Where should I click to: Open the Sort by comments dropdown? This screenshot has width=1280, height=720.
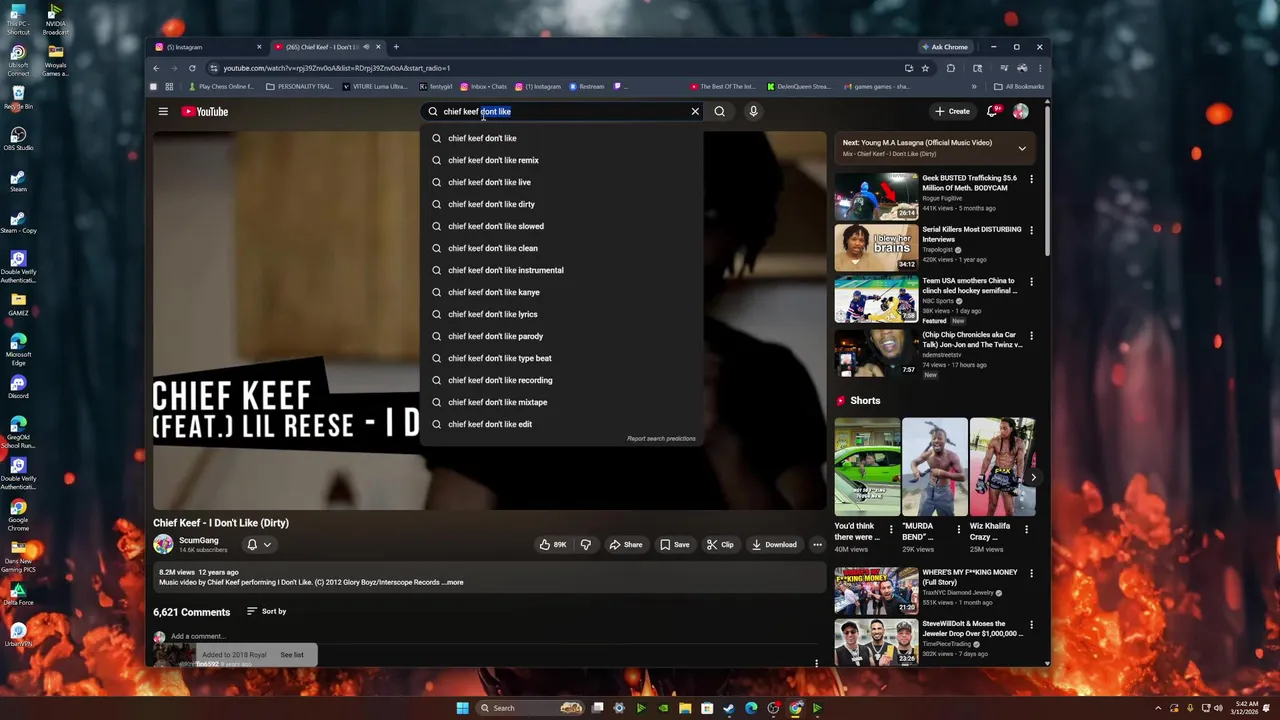click(266, 611)
